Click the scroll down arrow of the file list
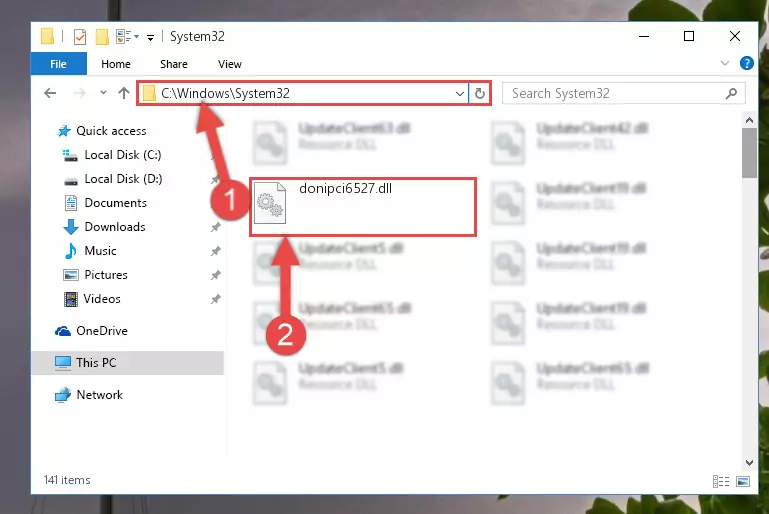 tap(749, 463)
